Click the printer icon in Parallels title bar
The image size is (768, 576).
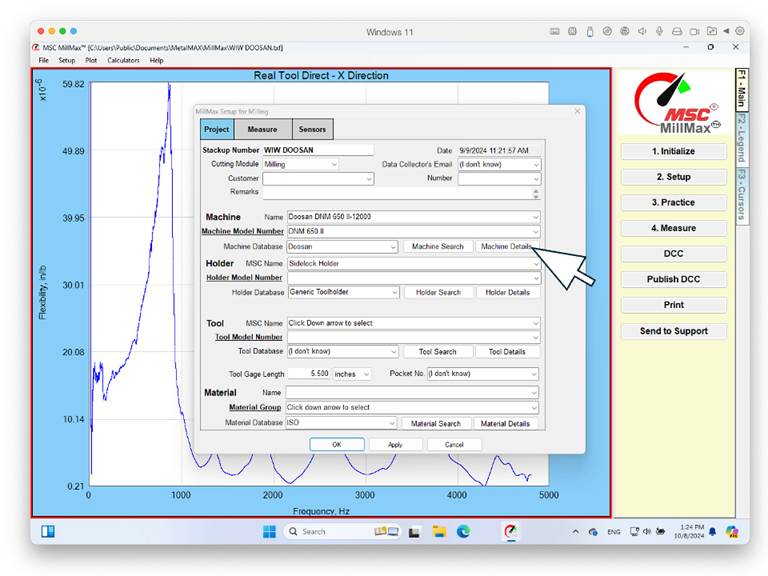click(677, 31)
